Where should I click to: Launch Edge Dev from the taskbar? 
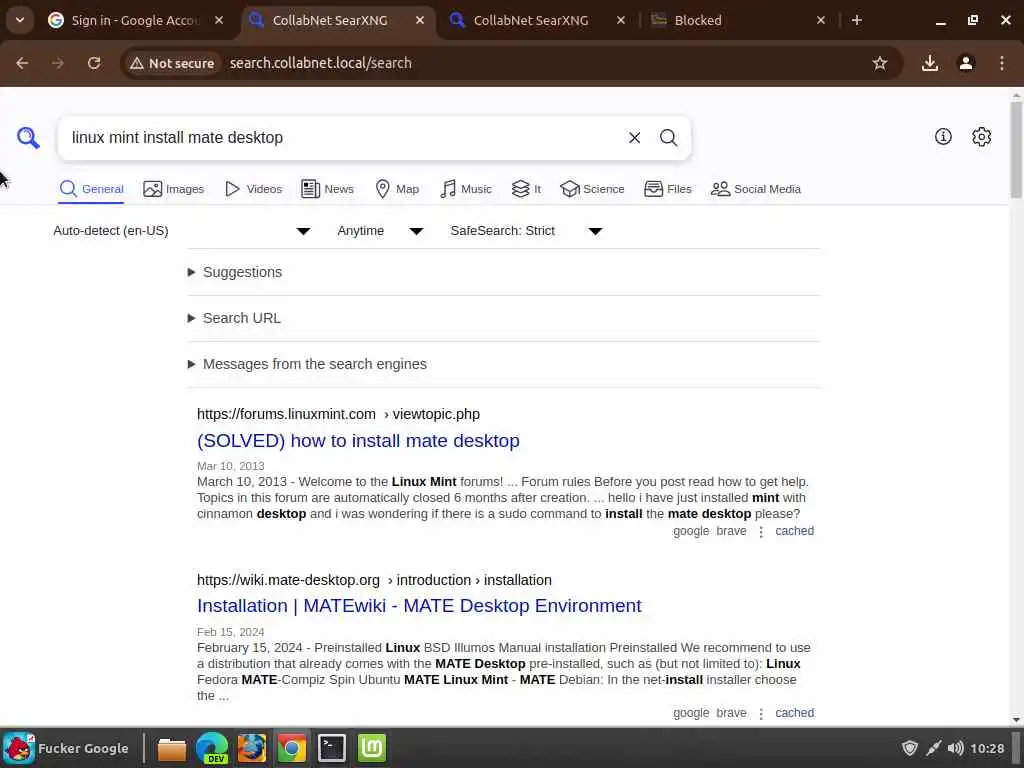pos(212,748)
